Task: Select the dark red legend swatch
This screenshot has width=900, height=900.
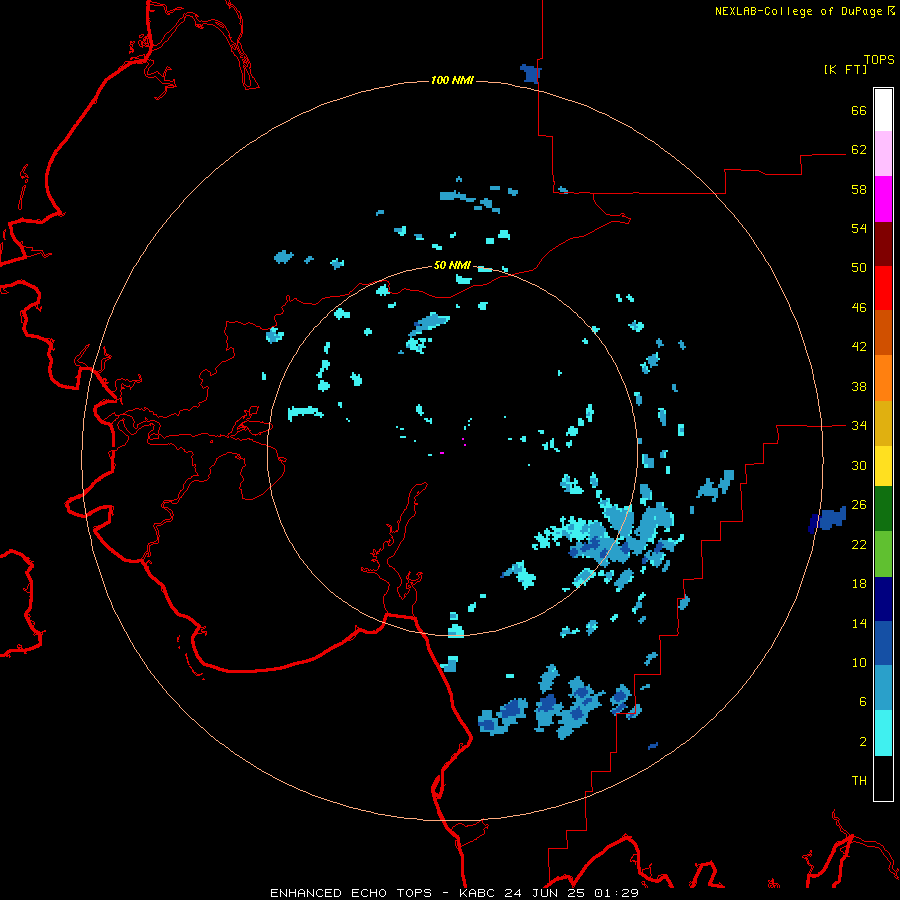Action: 883,243
